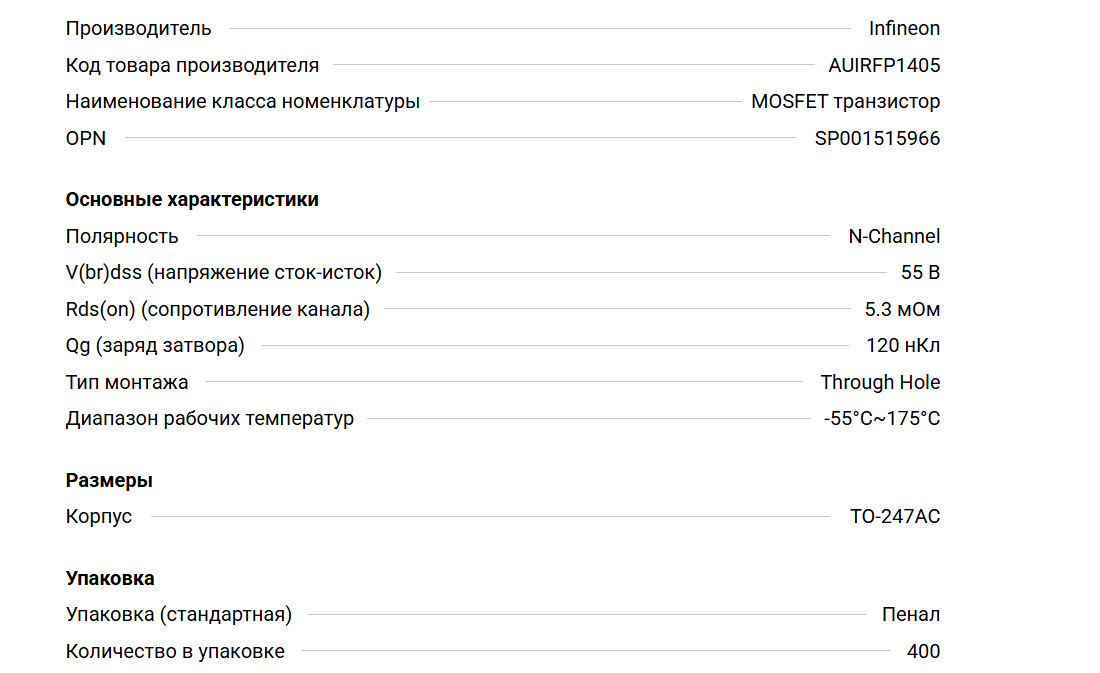1100x673 pixels.
Task: Click the Пенал packaging value
Action: [911, 614]
